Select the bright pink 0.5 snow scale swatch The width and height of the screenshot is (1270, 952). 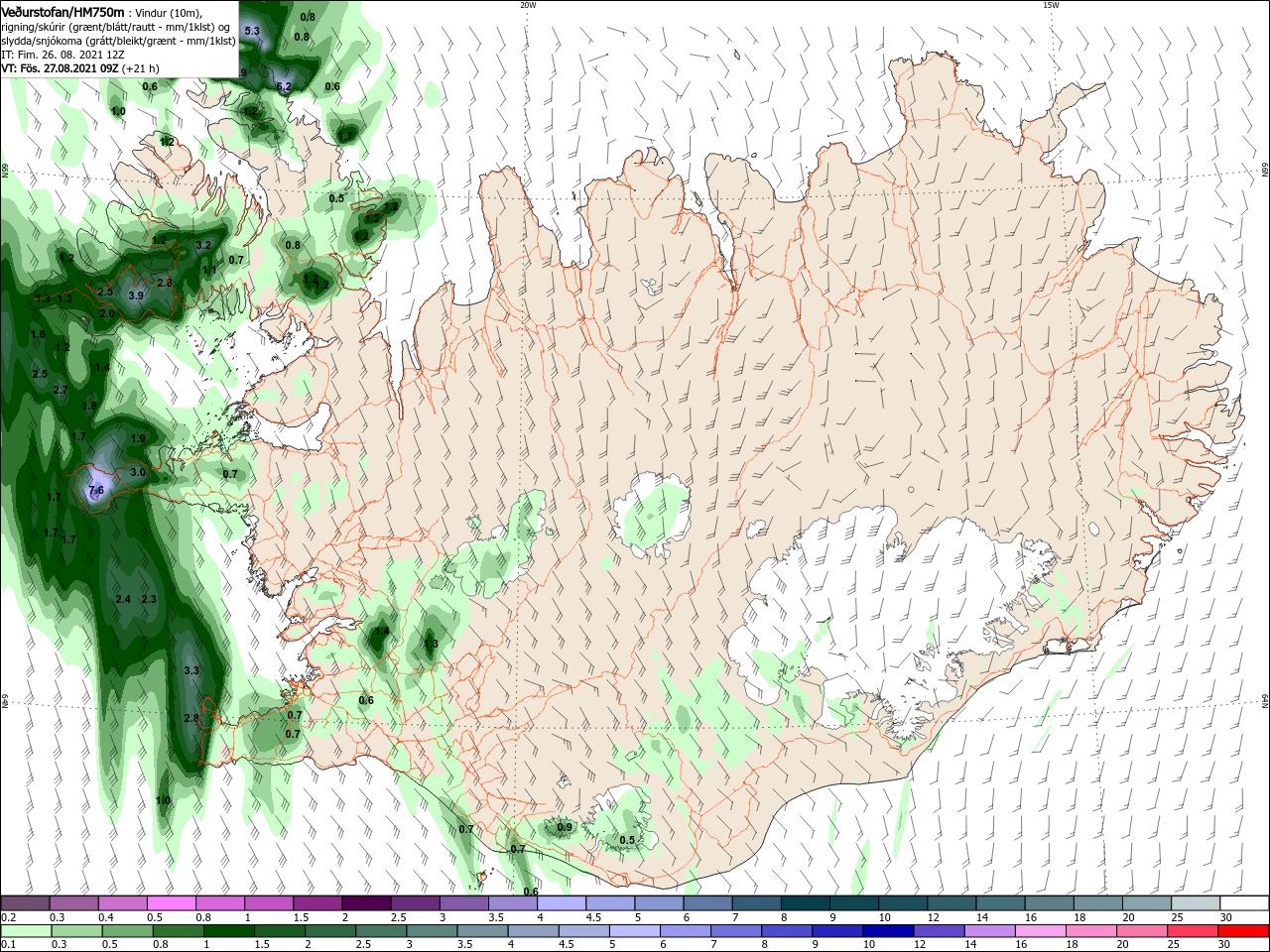pyautogui.click(x=172, y=903)
